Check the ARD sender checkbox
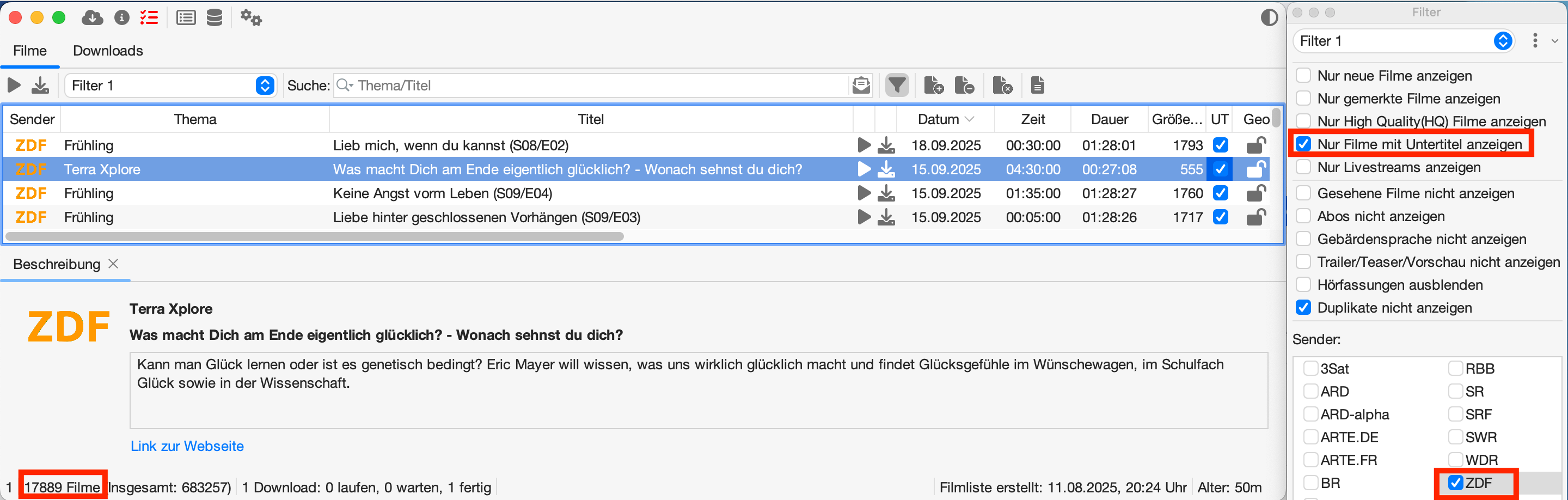This screenshot has width=1568, height=500. pos(1310,392)
